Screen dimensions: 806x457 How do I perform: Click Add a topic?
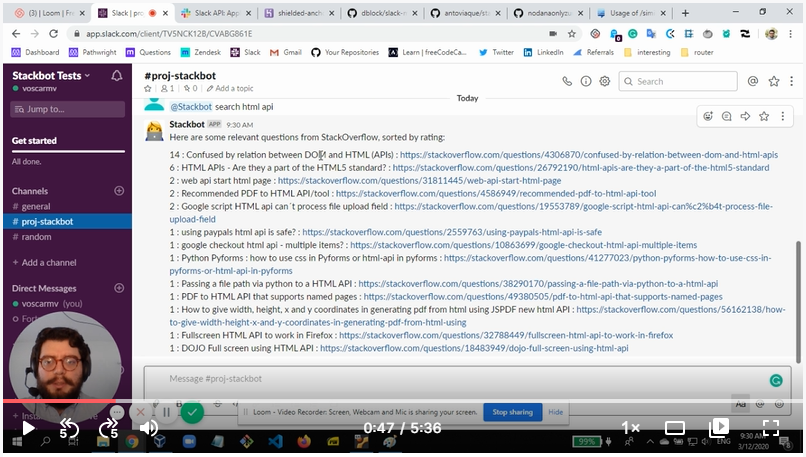230,88
